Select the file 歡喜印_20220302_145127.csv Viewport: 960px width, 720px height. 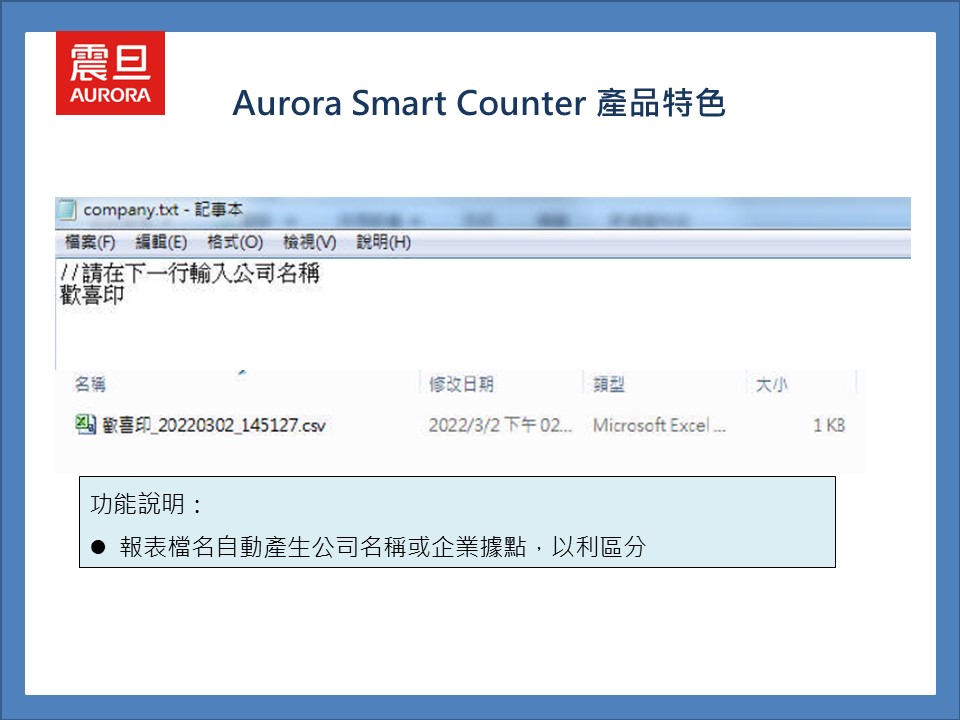tap(214, 425)
